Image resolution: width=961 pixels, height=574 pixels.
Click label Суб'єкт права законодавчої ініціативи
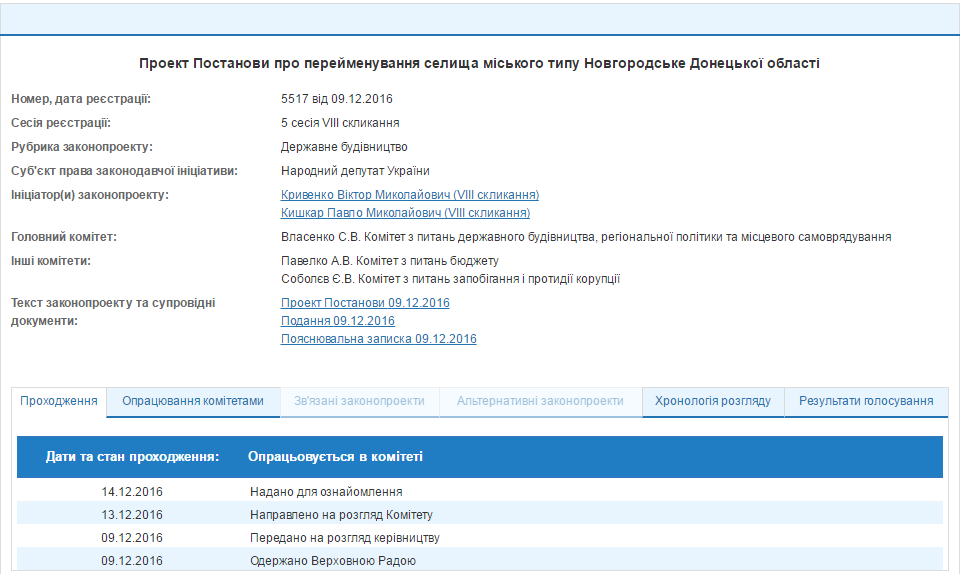(124, 171)
